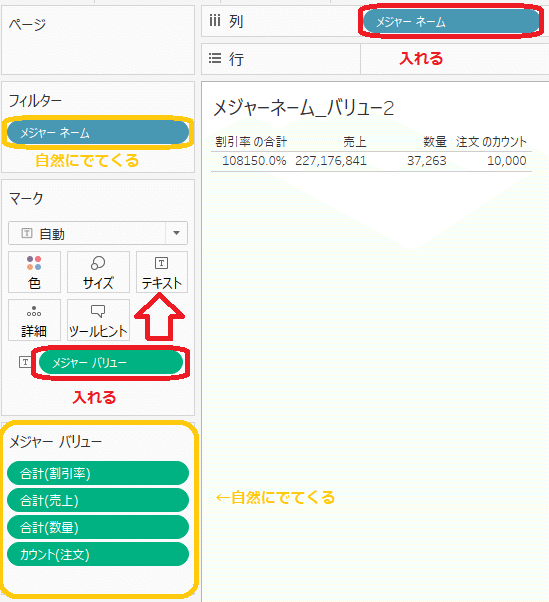Open the mark type dropdown showing 自動
The image size is (549, 602).
[98, 233]
